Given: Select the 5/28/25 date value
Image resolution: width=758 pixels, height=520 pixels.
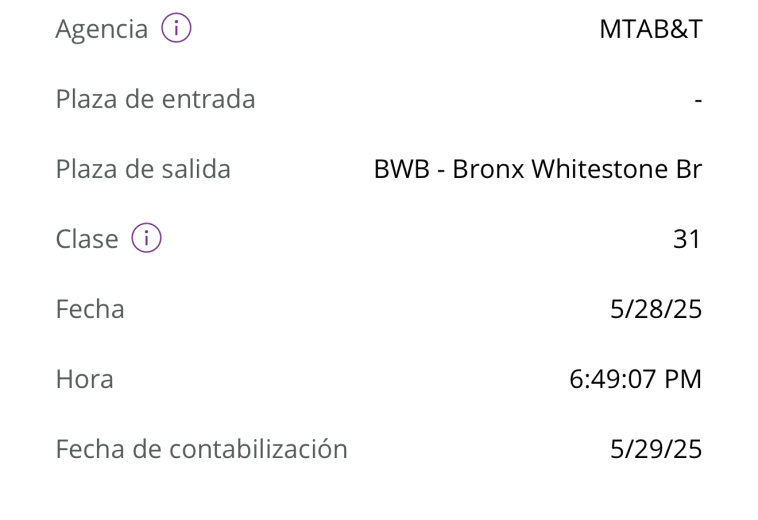Looking at the screenshot, I should point(656,309).
